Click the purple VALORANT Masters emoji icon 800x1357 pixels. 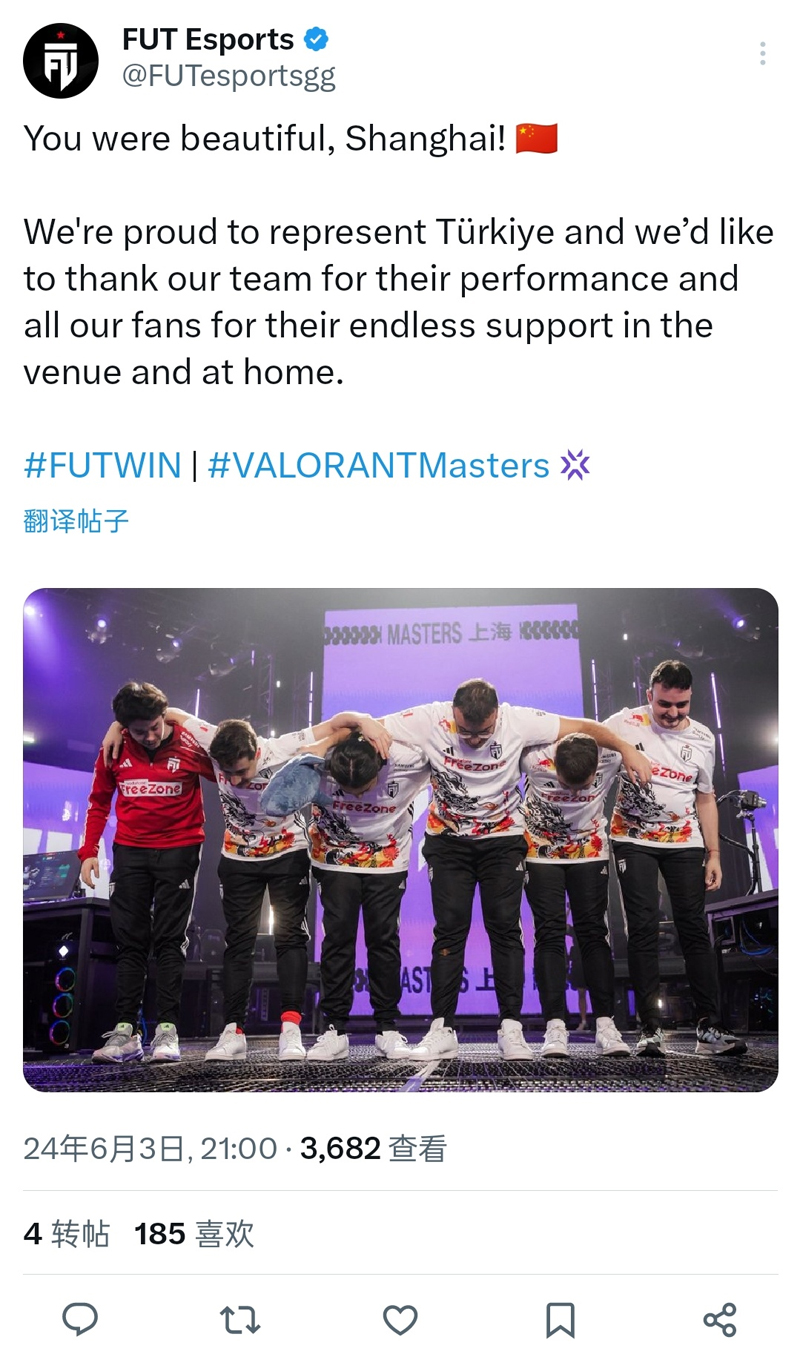pos(575,465)
